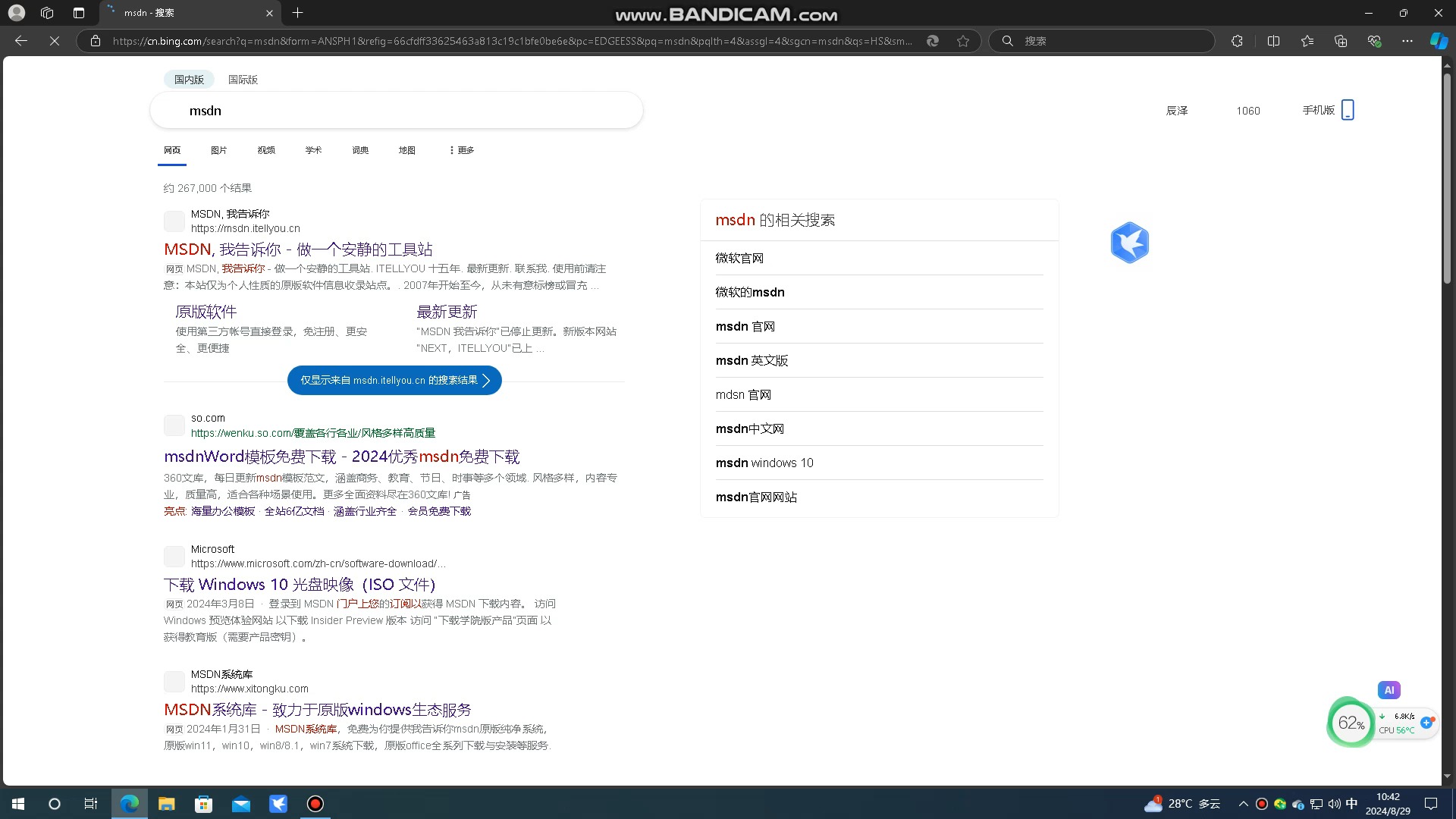Open 下载 Windows 10 光盘映像 result

[x=300, y=585]
